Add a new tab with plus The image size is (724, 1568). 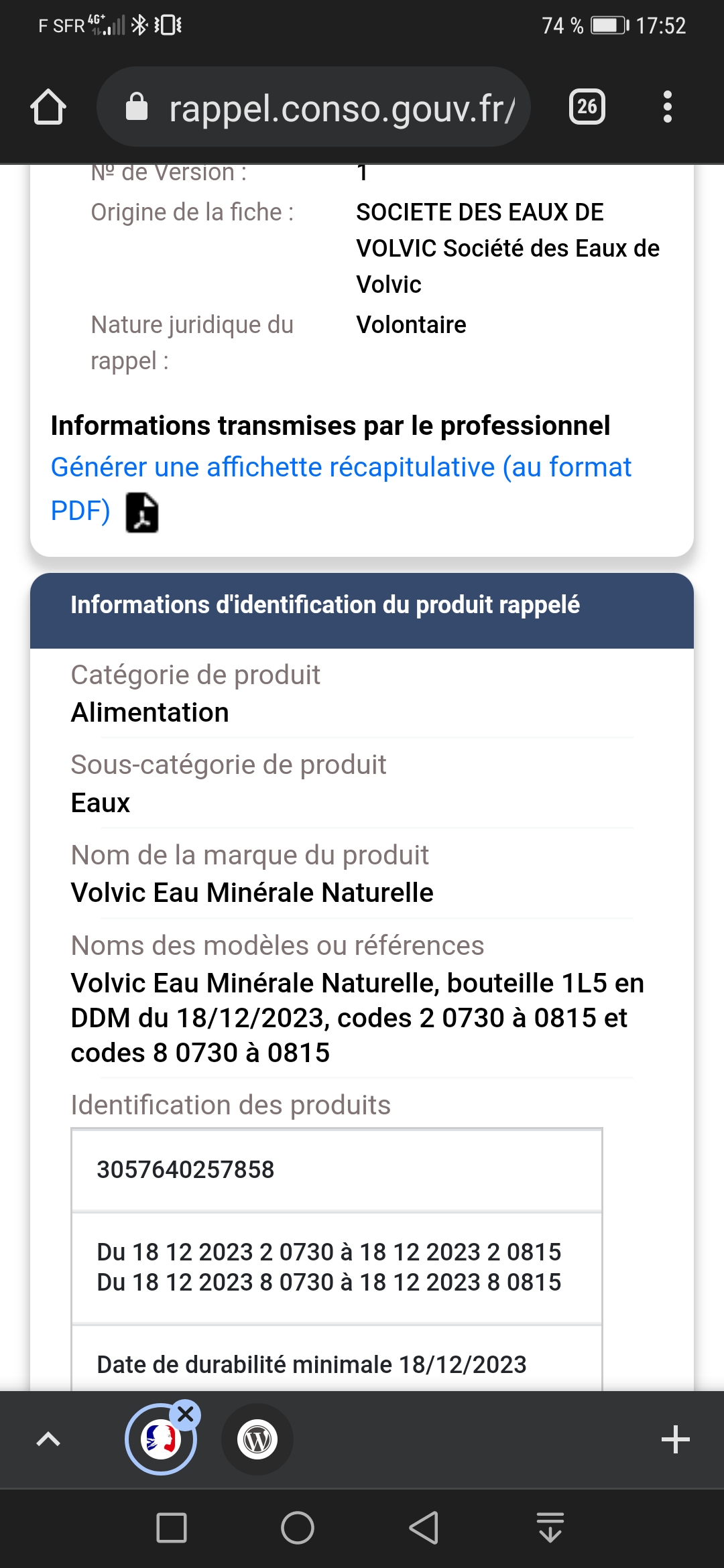[x=675, y=1439]
